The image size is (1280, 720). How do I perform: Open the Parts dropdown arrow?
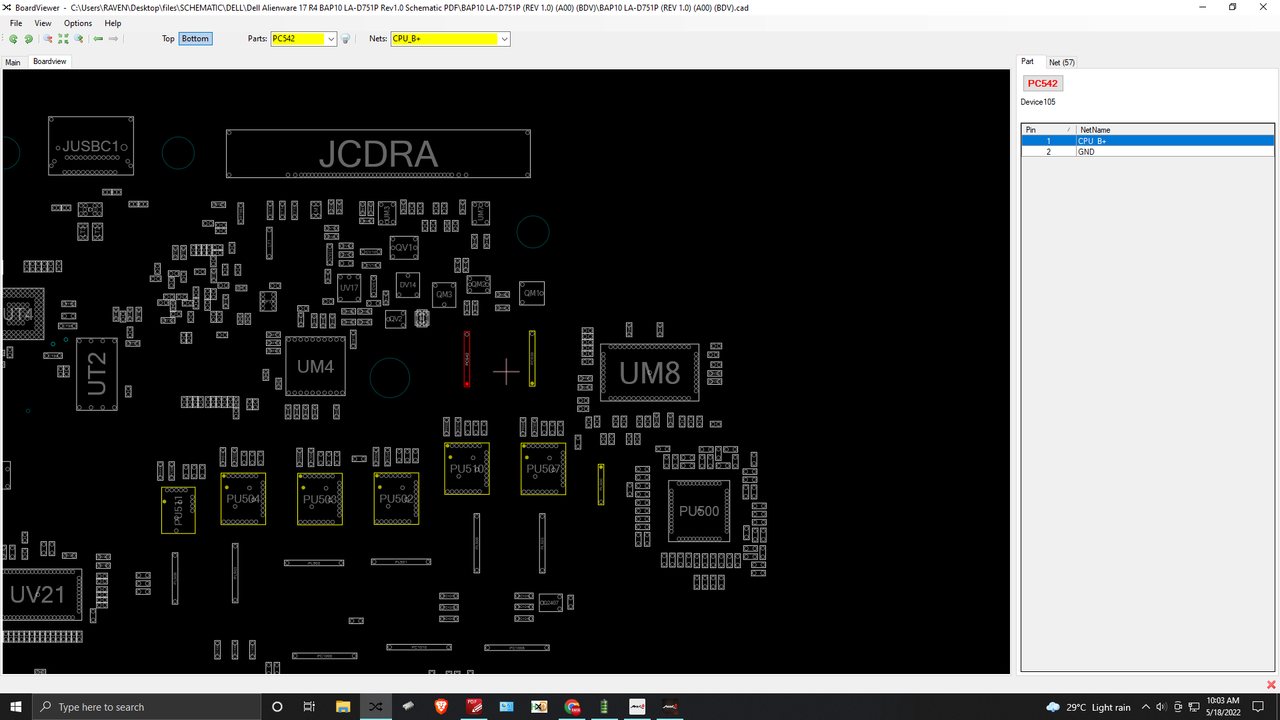(x=331, y=39)
